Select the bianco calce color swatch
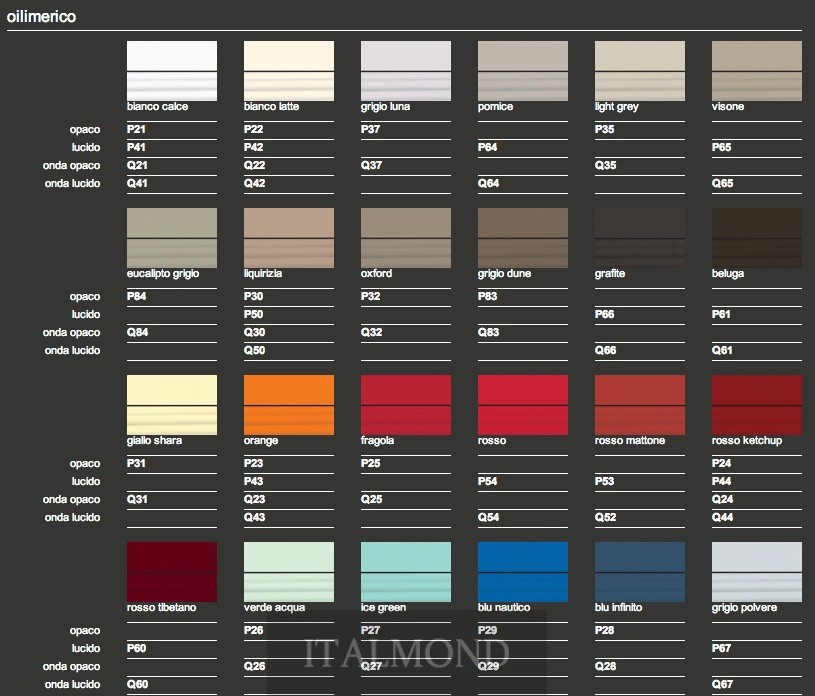This screenshot has height=696, width=815. point(172,71)
